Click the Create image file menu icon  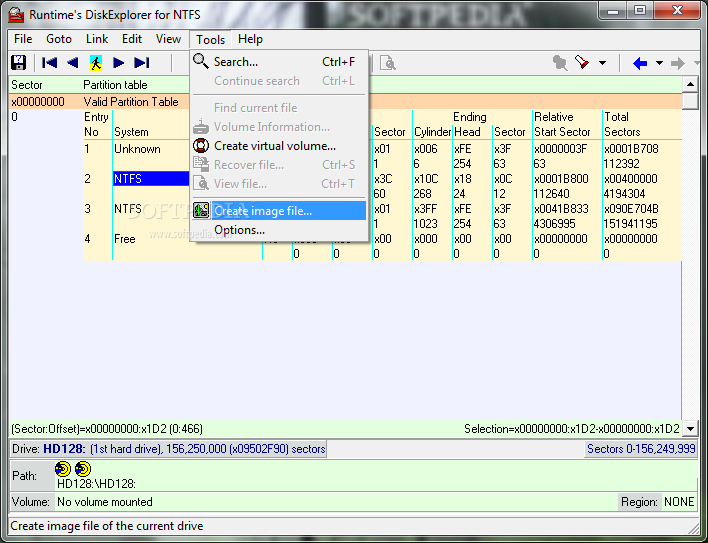pos(201,210)
